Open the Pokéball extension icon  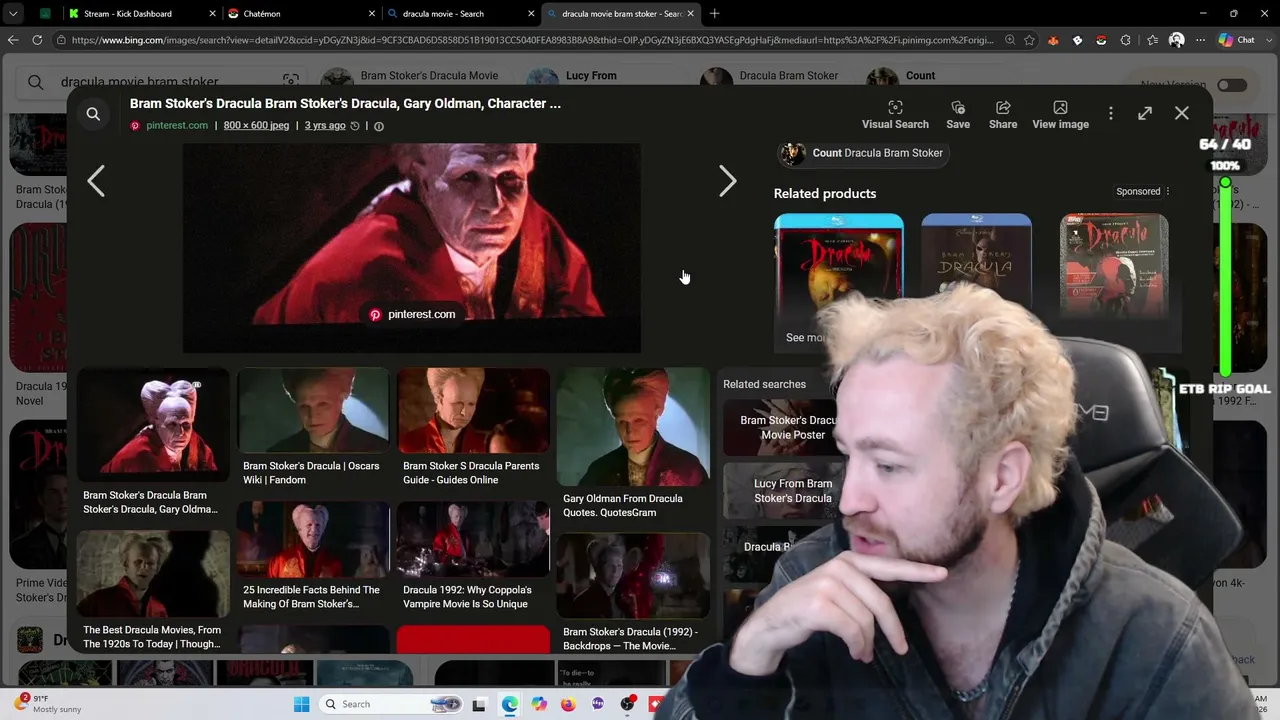pos(1101,40)
